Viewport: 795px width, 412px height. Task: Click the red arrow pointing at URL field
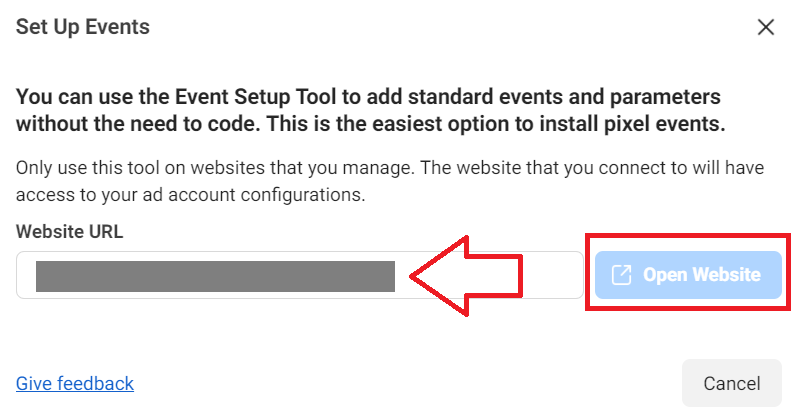466,276
